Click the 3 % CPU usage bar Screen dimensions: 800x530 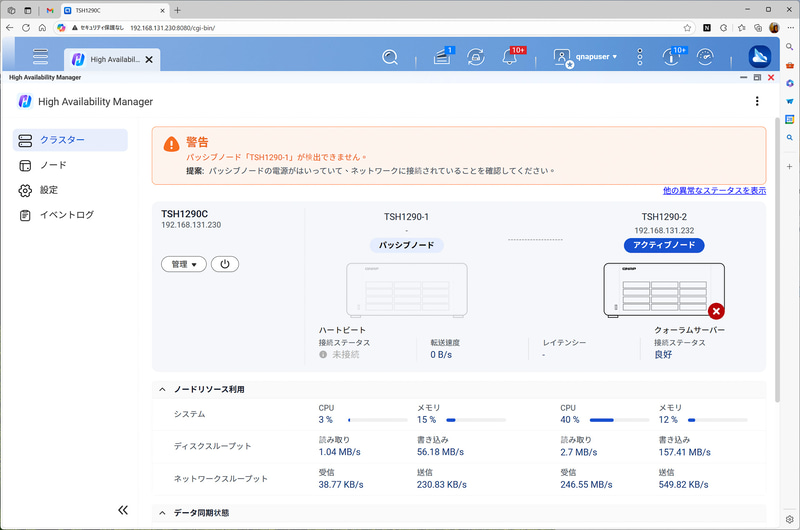378,420
